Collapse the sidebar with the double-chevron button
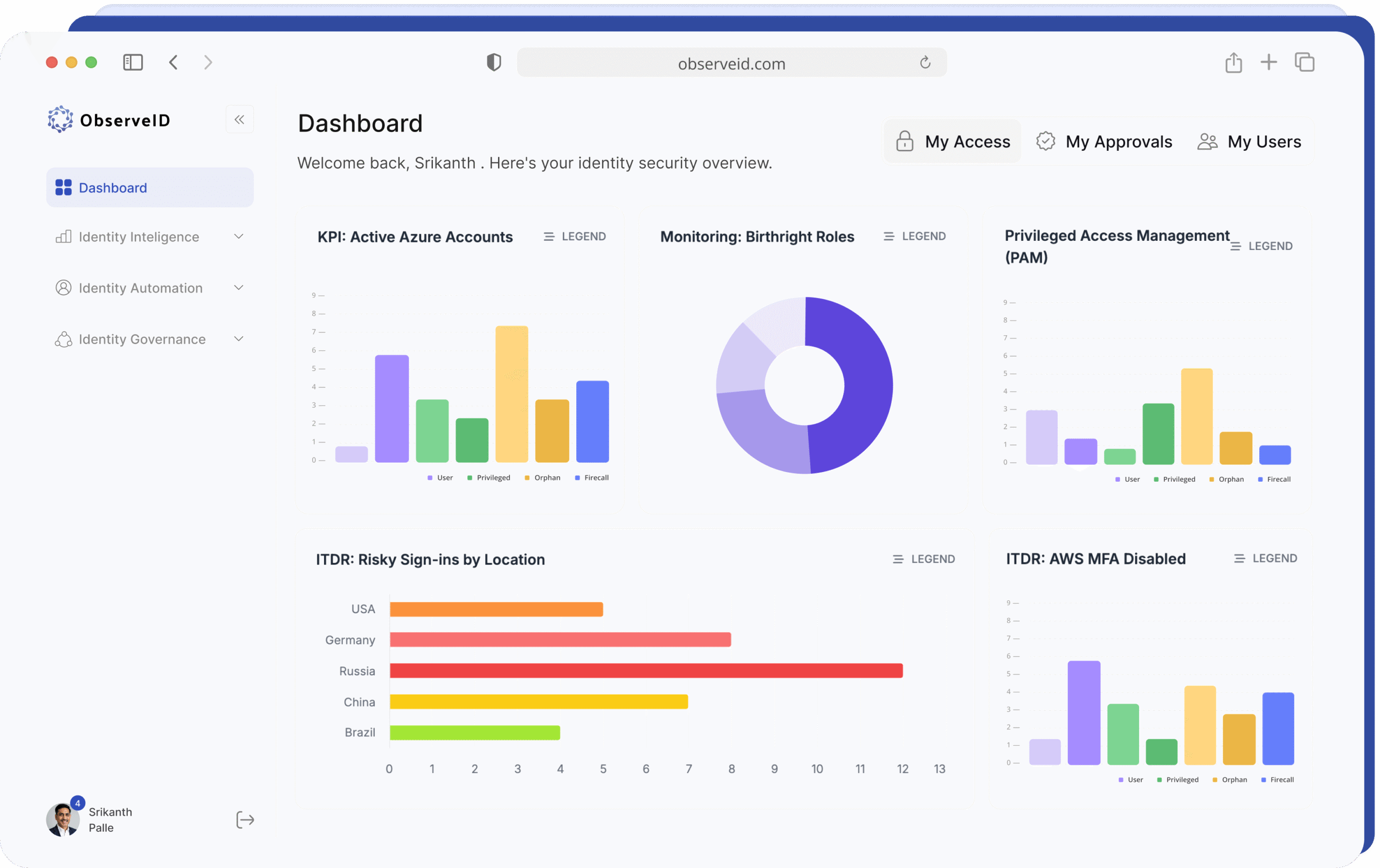1380x868 pixels. tap(239, 120)
